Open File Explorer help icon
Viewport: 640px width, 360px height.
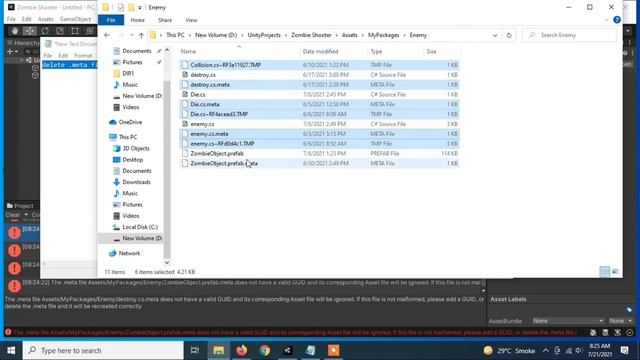617,20
